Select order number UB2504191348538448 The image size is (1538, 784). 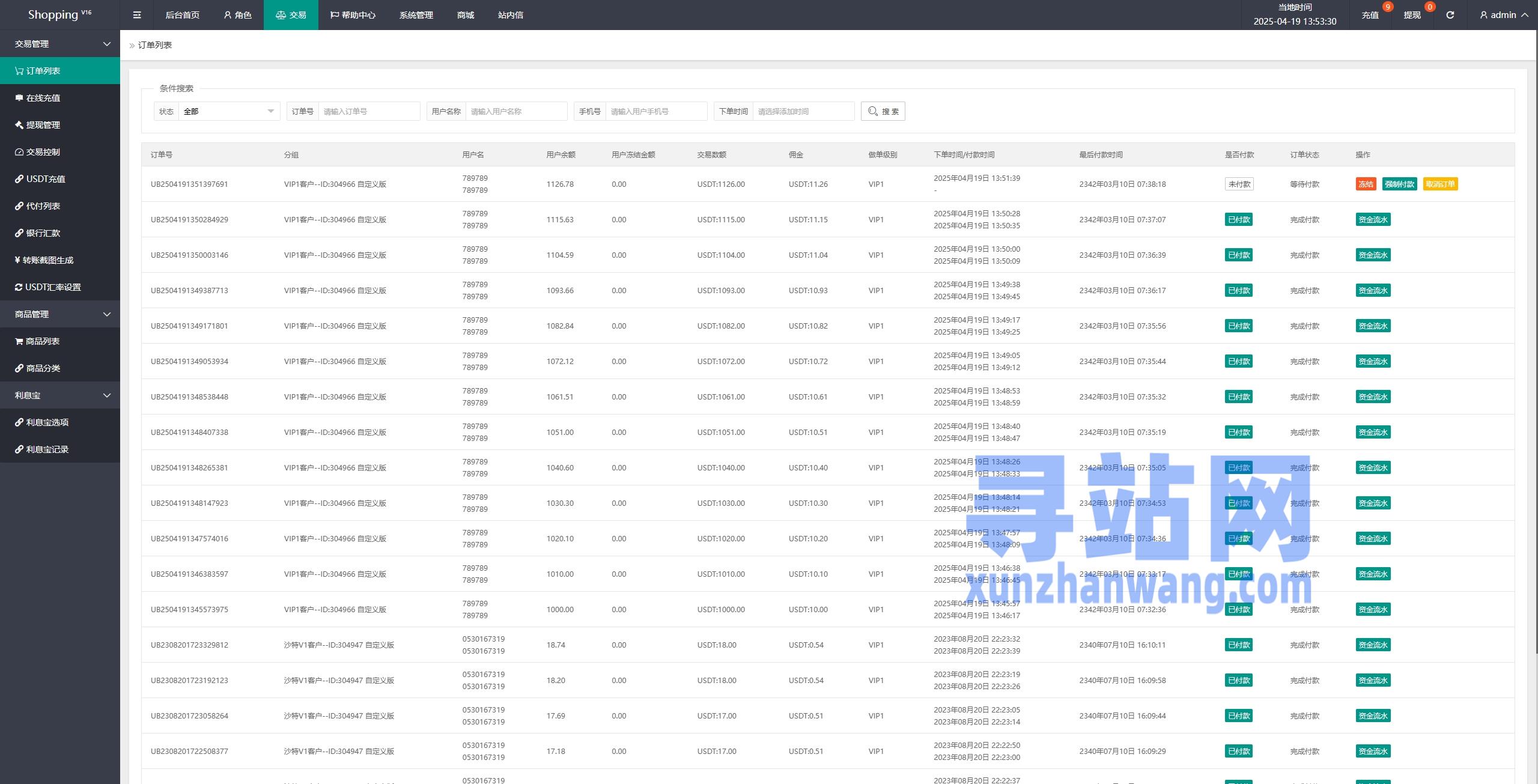coord(189,397)
